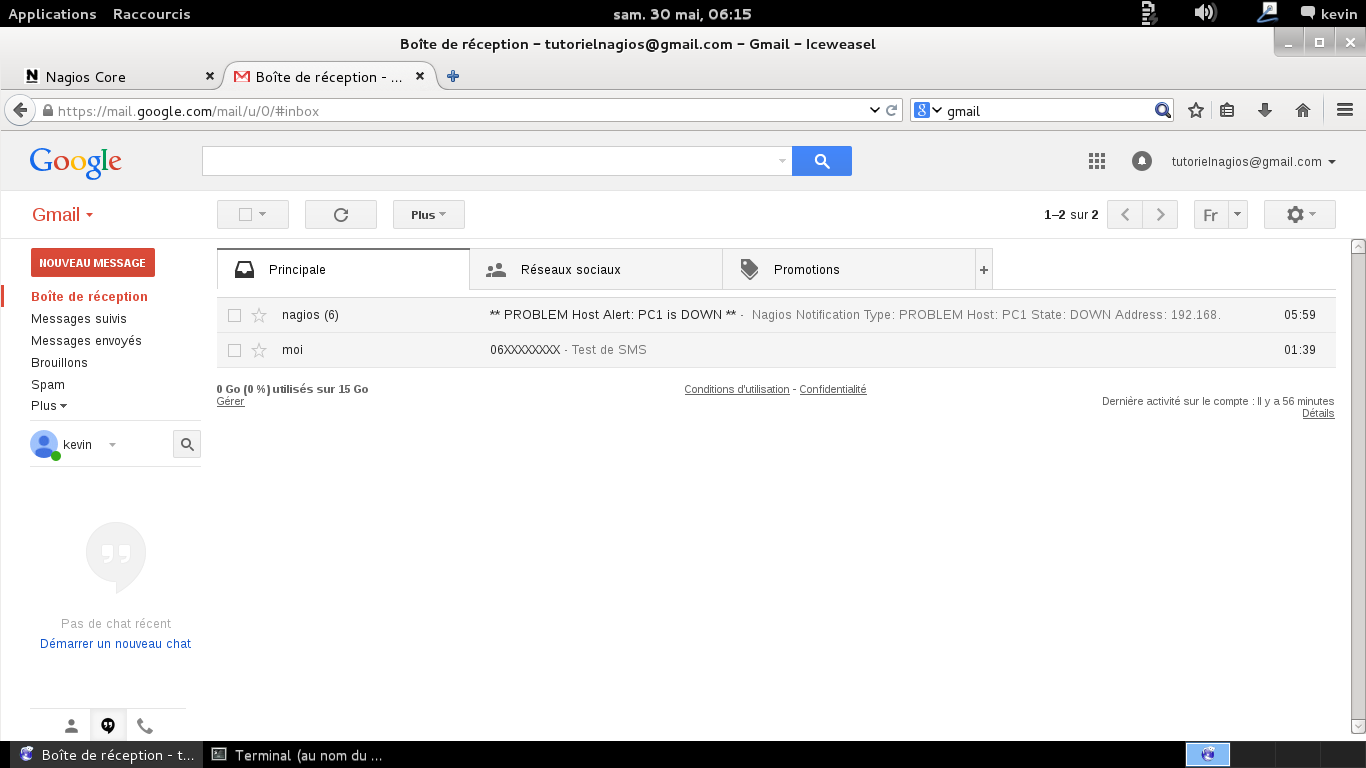Image resolution: width=1366 pixels, height=768 pixels.
Task: Open Messages suivis folder
Action: [x=79, y=319]
